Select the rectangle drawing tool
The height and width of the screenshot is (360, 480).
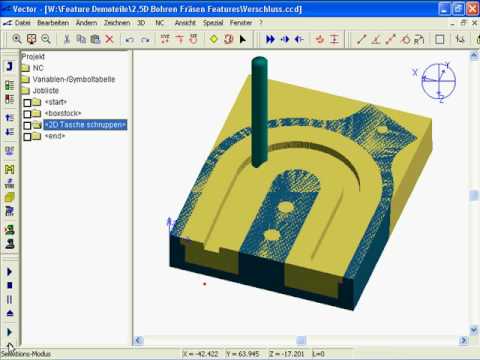pyautogui.click(x=440, y=39)
